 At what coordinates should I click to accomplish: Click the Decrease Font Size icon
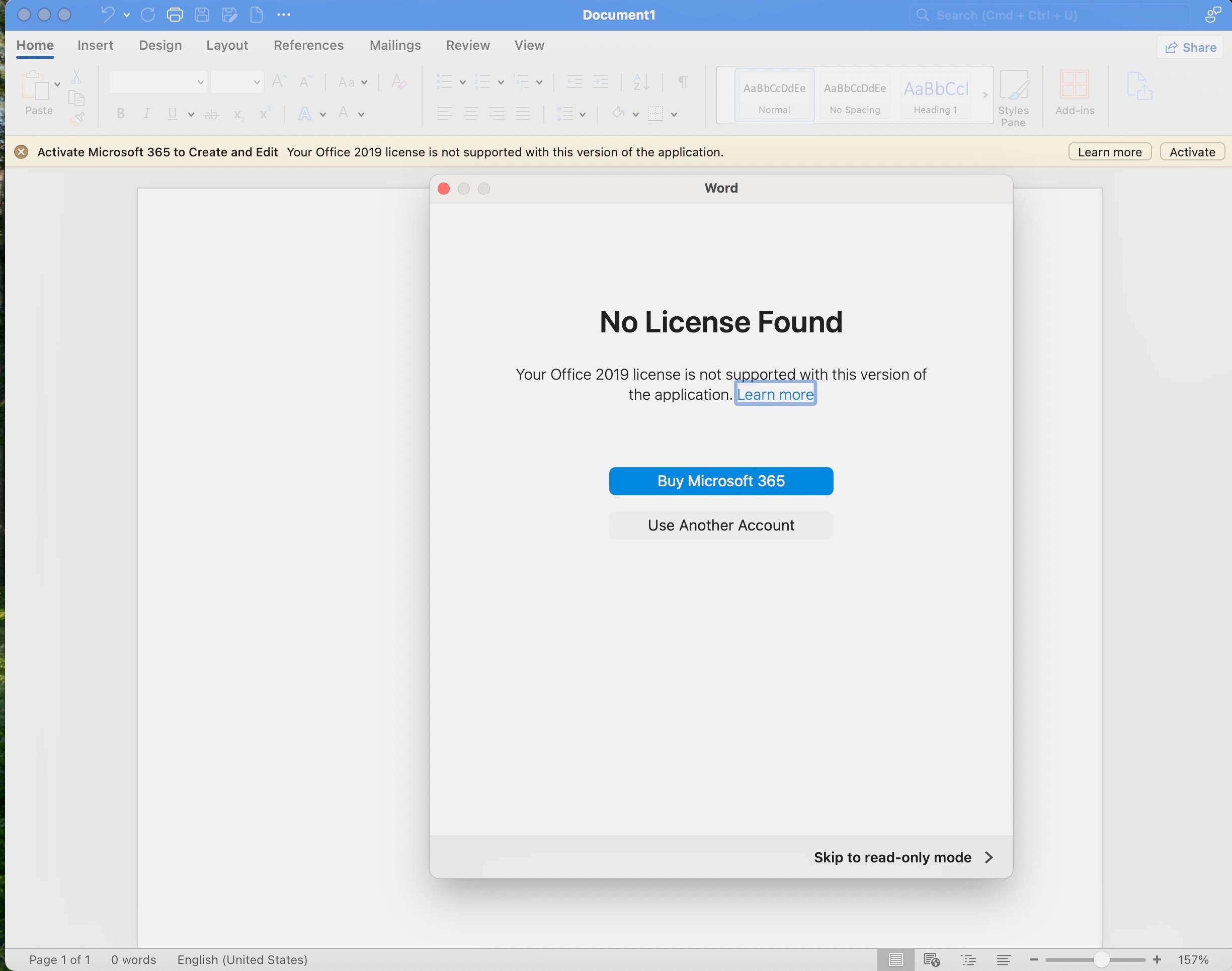click(x=305, y=82)
